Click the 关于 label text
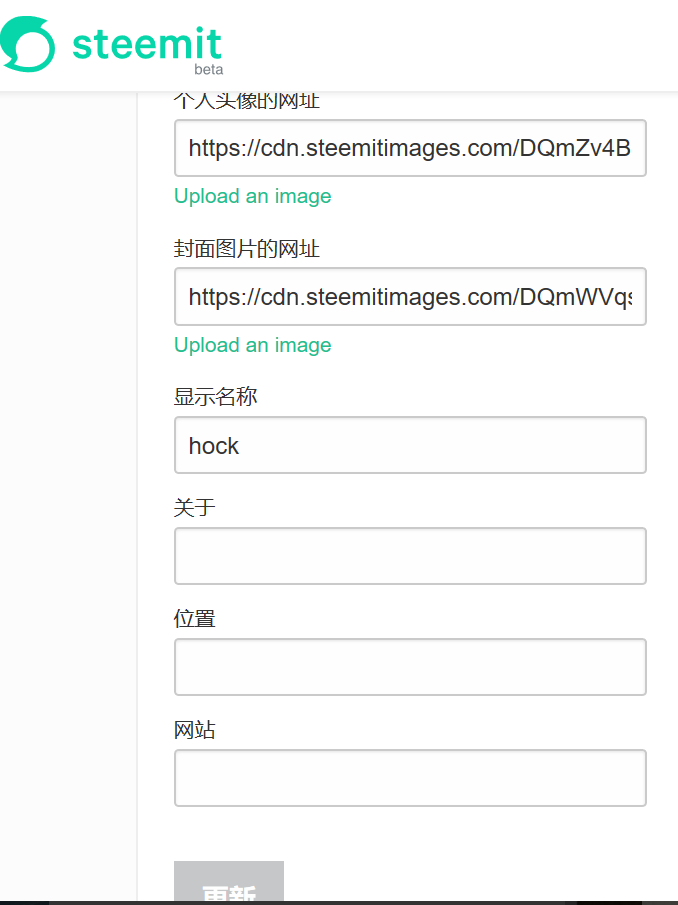Viewport: 678px width, 905px height. coord(194,508)
